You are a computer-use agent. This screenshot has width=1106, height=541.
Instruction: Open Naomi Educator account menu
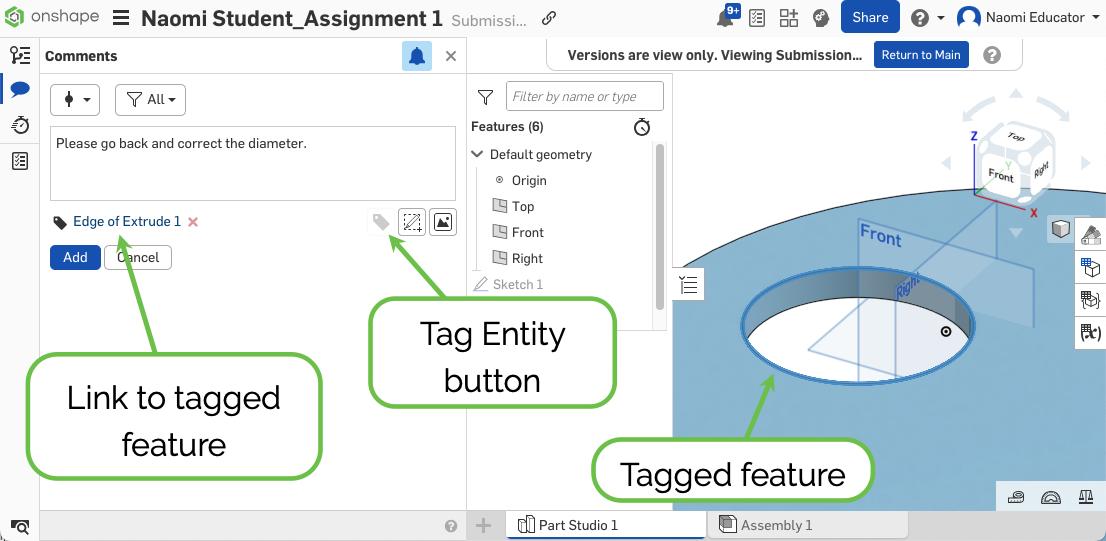[x=1028, y=17]
